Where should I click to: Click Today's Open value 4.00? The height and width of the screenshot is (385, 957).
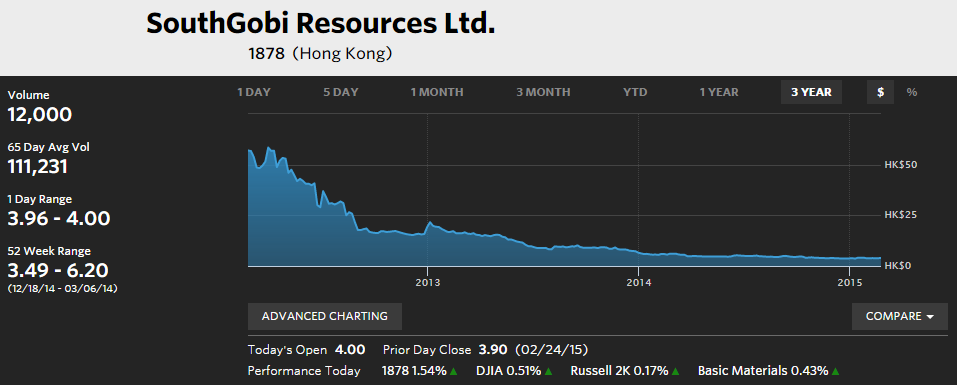click(x=350, y=350)
